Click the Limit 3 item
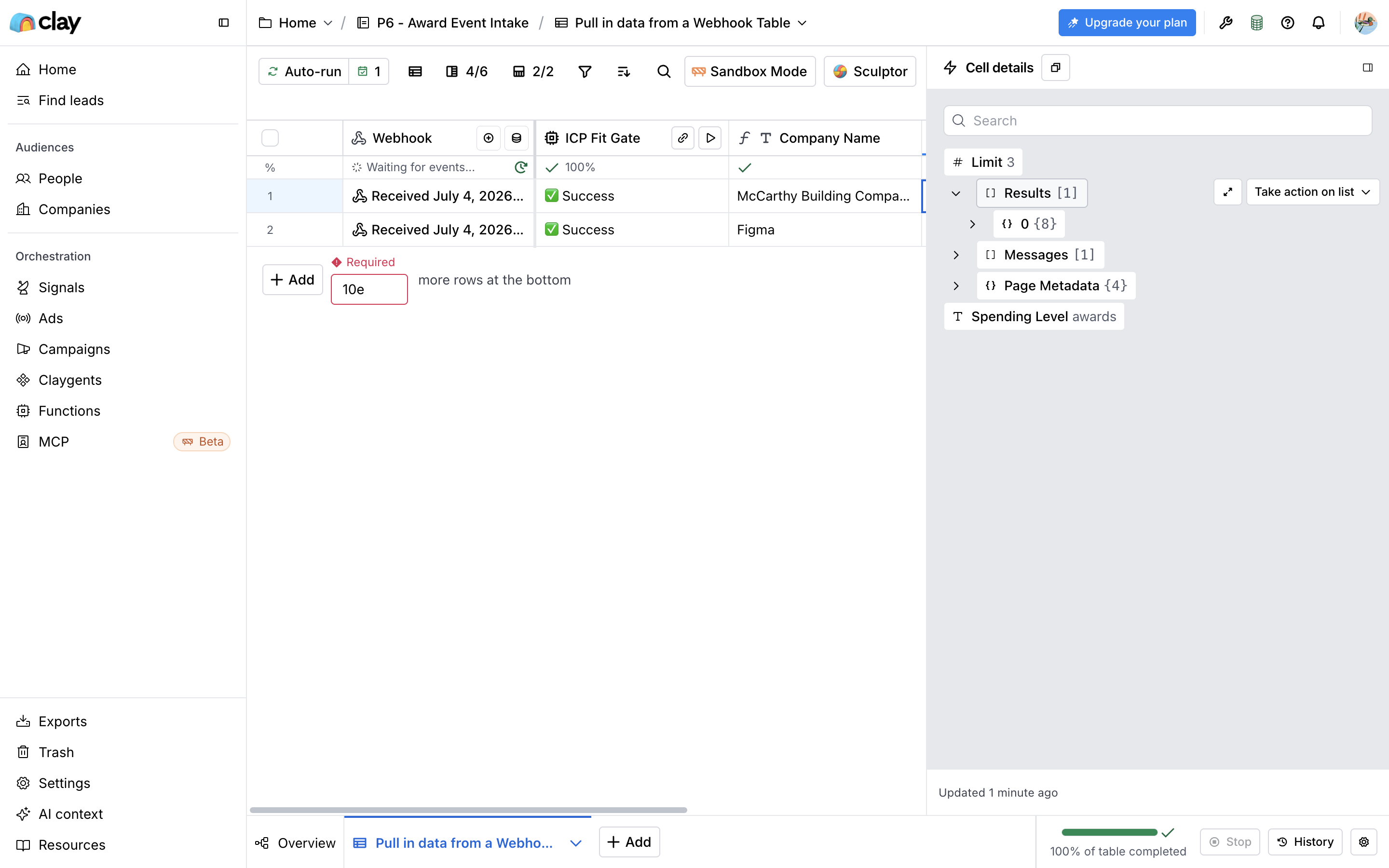Viewport: 1389px width, 868px height. 982,162
